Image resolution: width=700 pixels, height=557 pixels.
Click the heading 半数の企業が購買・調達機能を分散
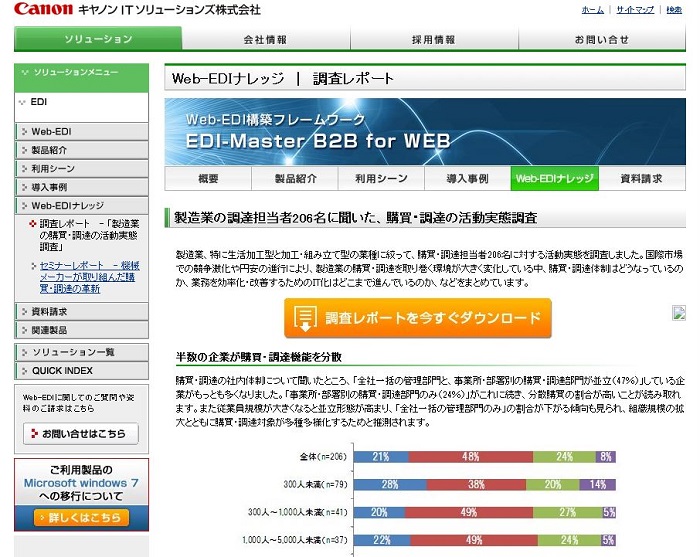pyautogui.click(x=259, y=357)
